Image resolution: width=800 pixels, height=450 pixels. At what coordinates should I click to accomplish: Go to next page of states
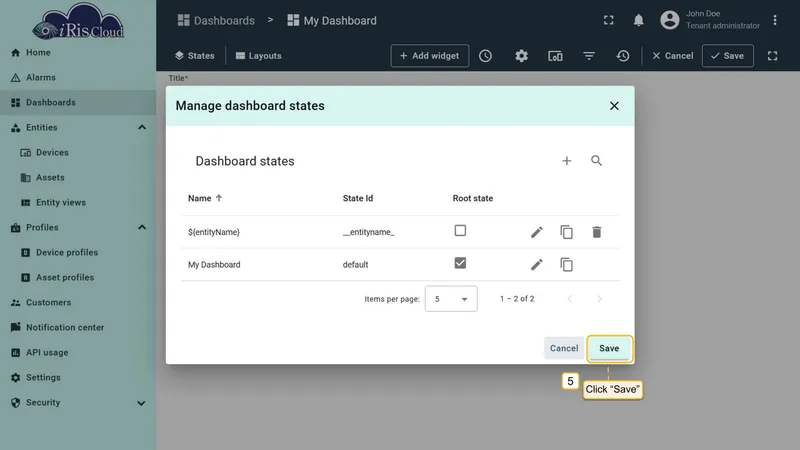[599, 299]
